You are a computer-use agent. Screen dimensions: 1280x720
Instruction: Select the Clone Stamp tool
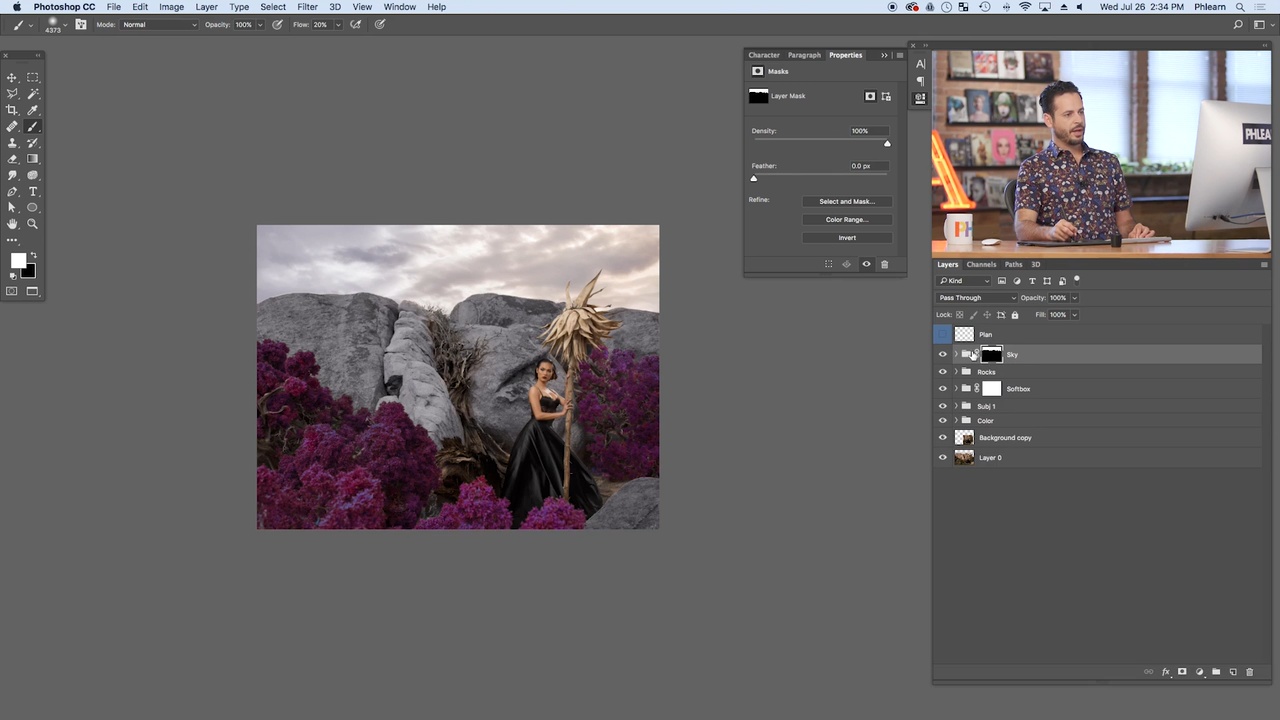point(12,142)
